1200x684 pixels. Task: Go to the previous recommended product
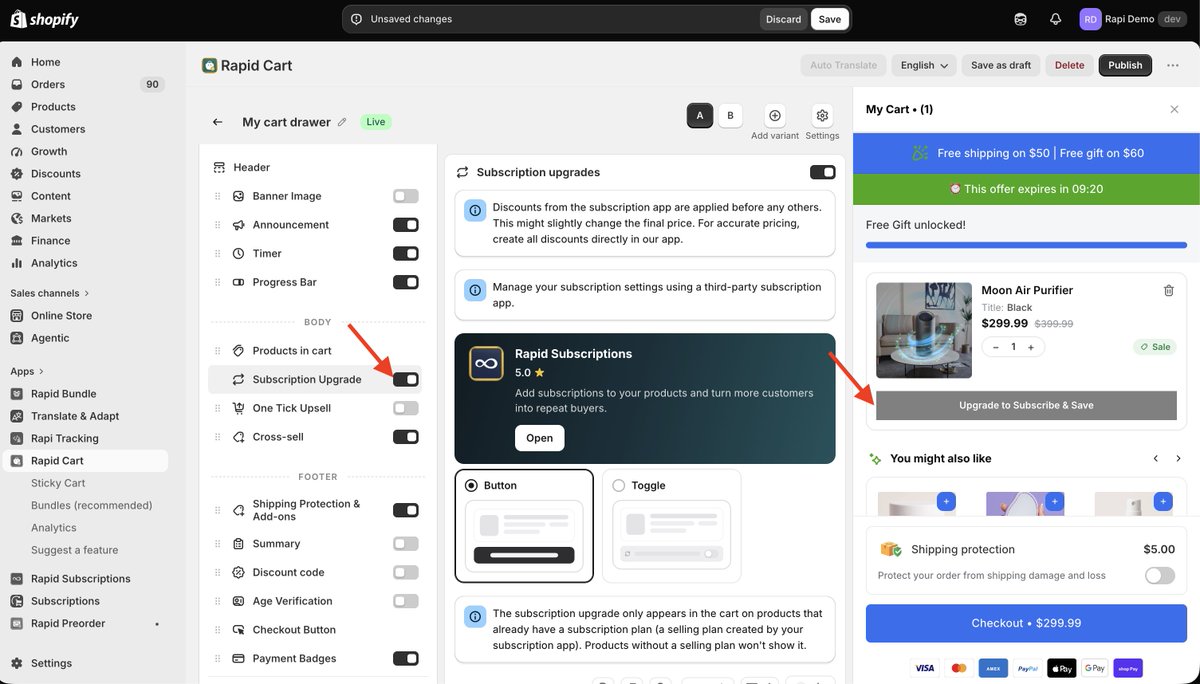pos(1156,458)
